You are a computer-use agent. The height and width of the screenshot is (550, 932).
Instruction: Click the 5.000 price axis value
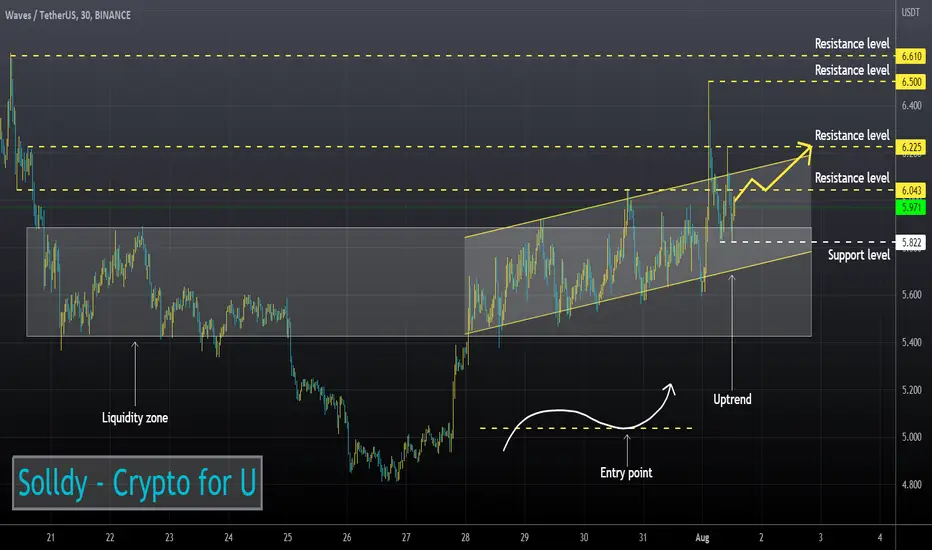pyautogui.click(x=911, y=437)
